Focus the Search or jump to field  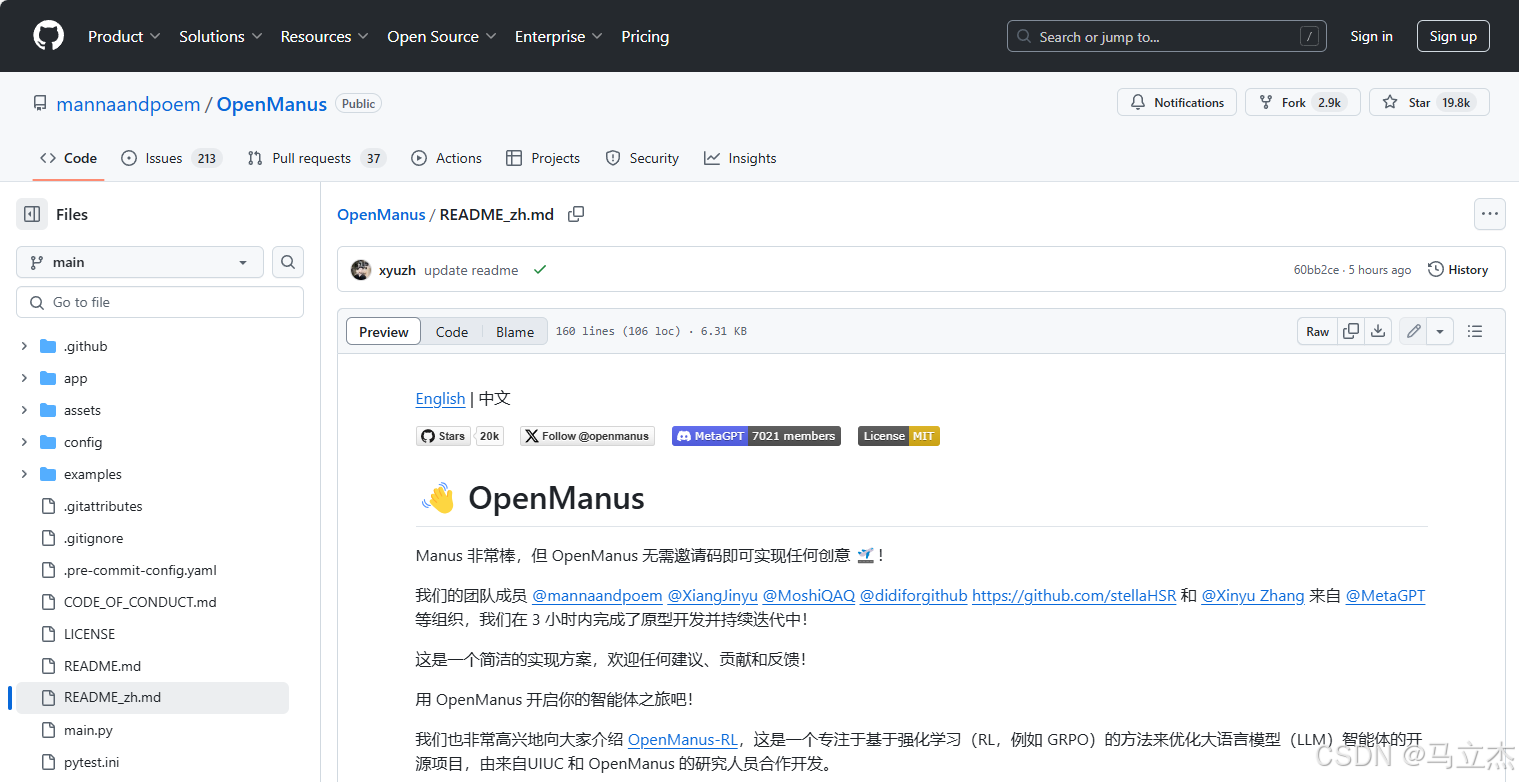pyautogui.click(x=1166, y=36)
